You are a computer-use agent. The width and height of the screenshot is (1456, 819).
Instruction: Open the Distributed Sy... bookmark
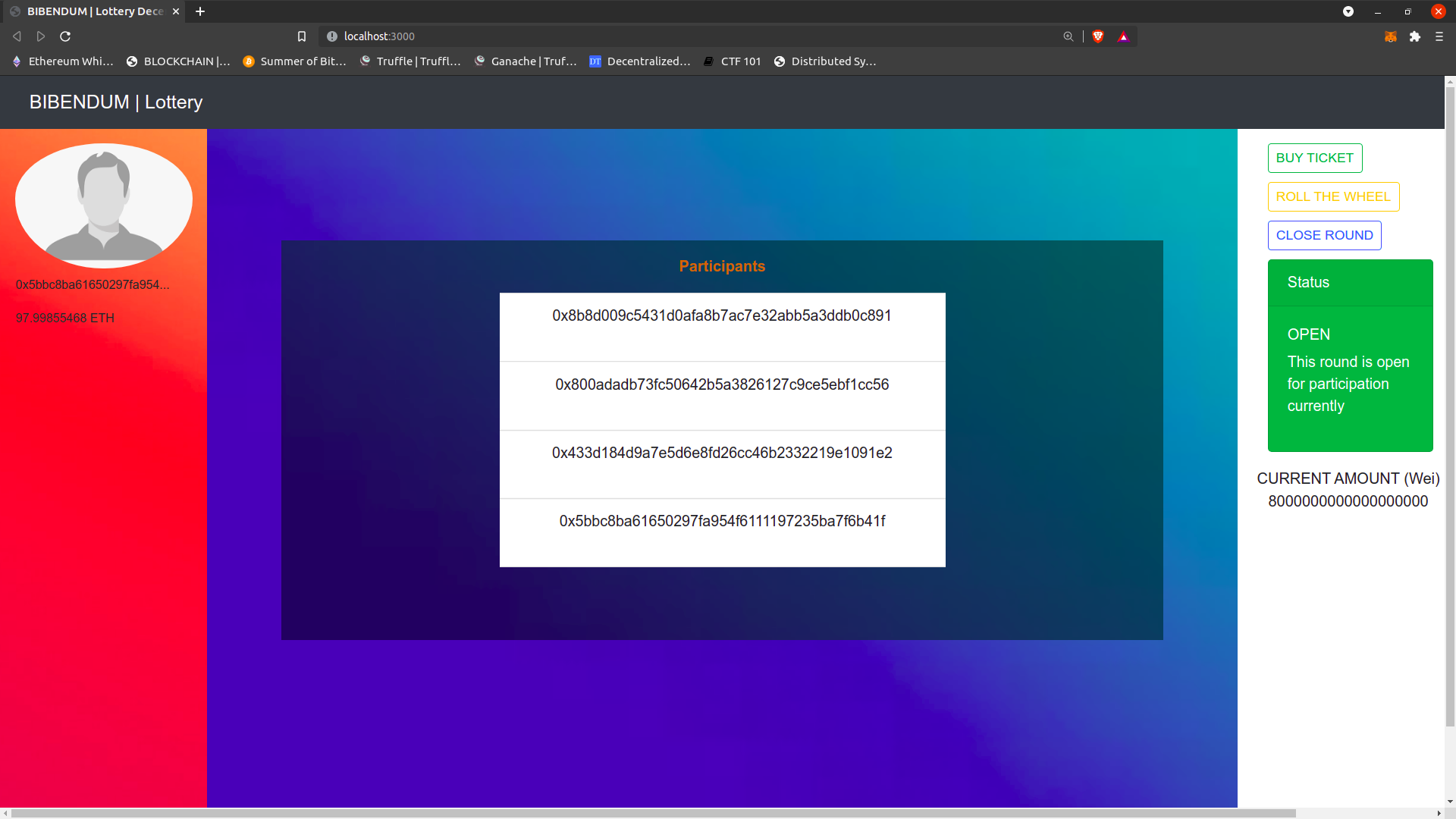click(825, 61)
